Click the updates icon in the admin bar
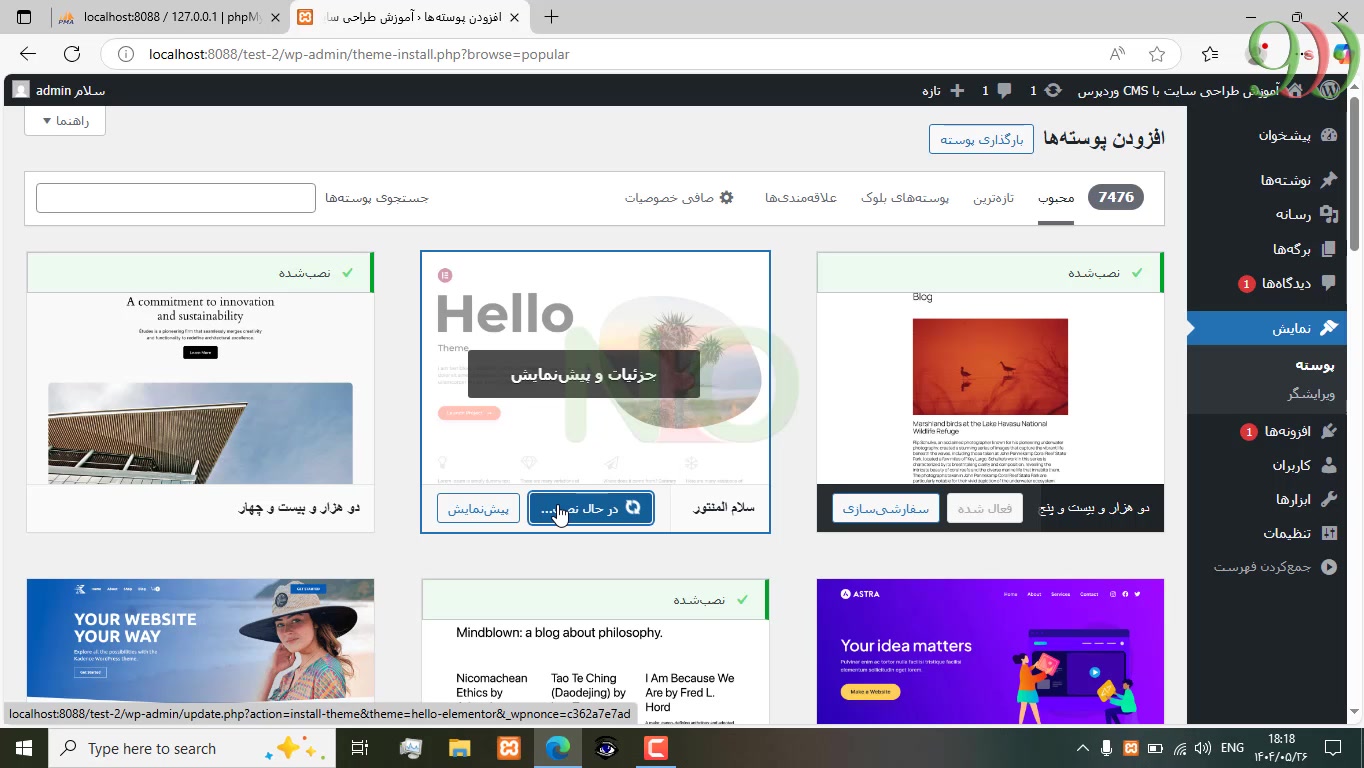This screenshot has height=768, width=1364. click(x=1053, y=90)
